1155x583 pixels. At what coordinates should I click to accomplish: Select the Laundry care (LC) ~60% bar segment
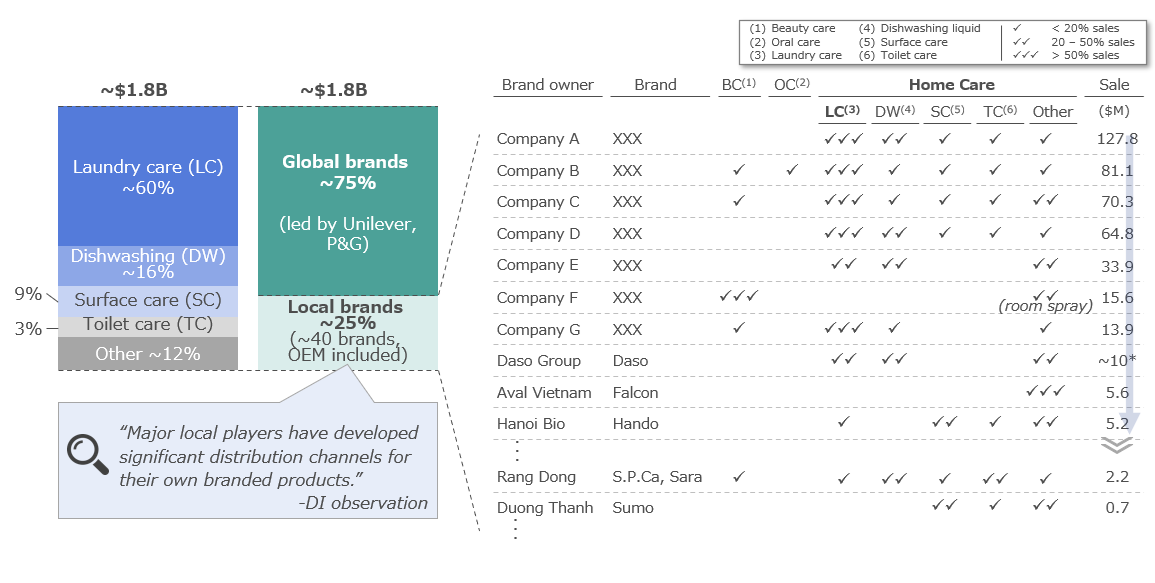pos(148,176)
